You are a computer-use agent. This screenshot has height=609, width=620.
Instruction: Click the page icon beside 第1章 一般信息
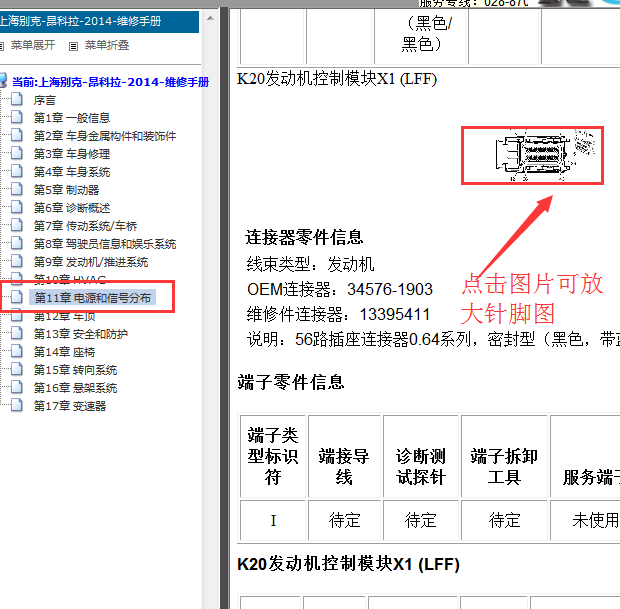17,117
